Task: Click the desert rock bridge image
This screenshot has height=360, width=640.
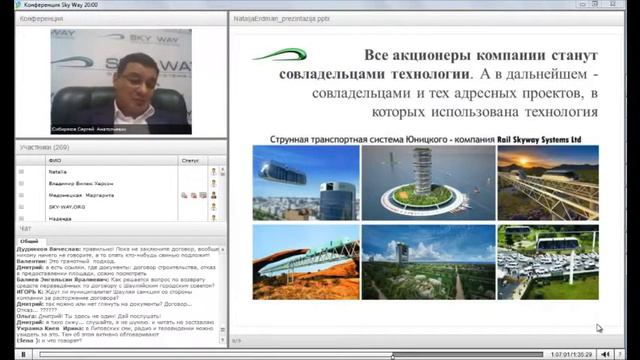Action: (x=306, y=262)
